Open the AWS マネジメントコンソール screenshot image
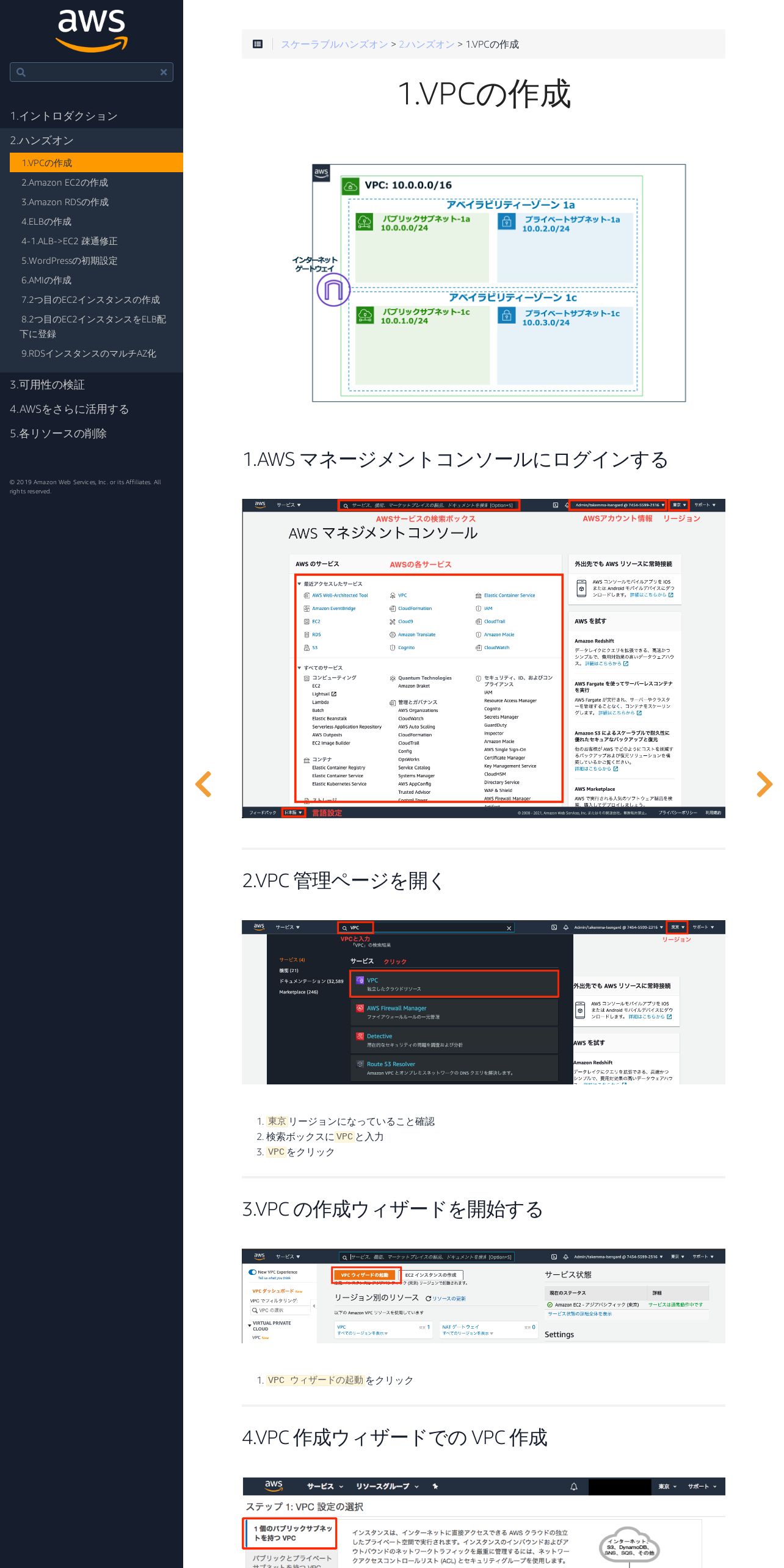The height and width of the screenshot is (1568, 784). coord(484,658)
